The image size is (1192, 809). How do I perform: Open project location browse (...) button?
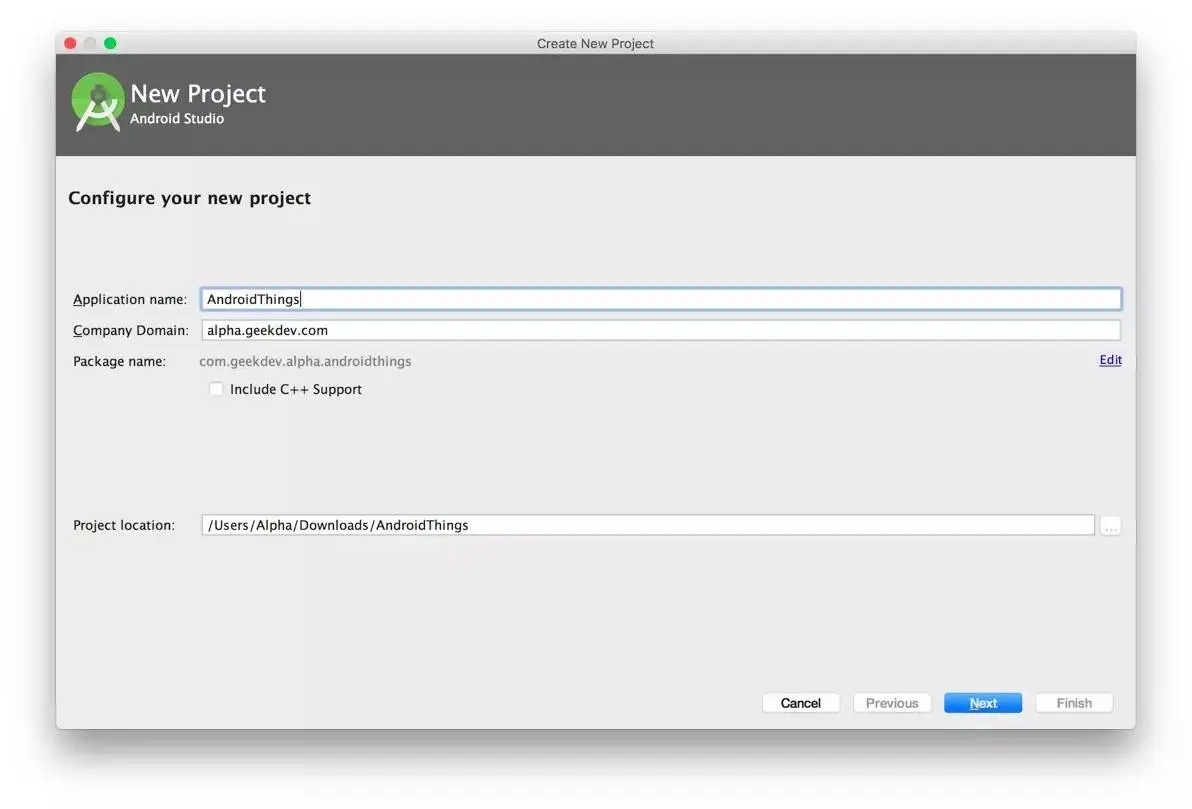pos(1110,525)
